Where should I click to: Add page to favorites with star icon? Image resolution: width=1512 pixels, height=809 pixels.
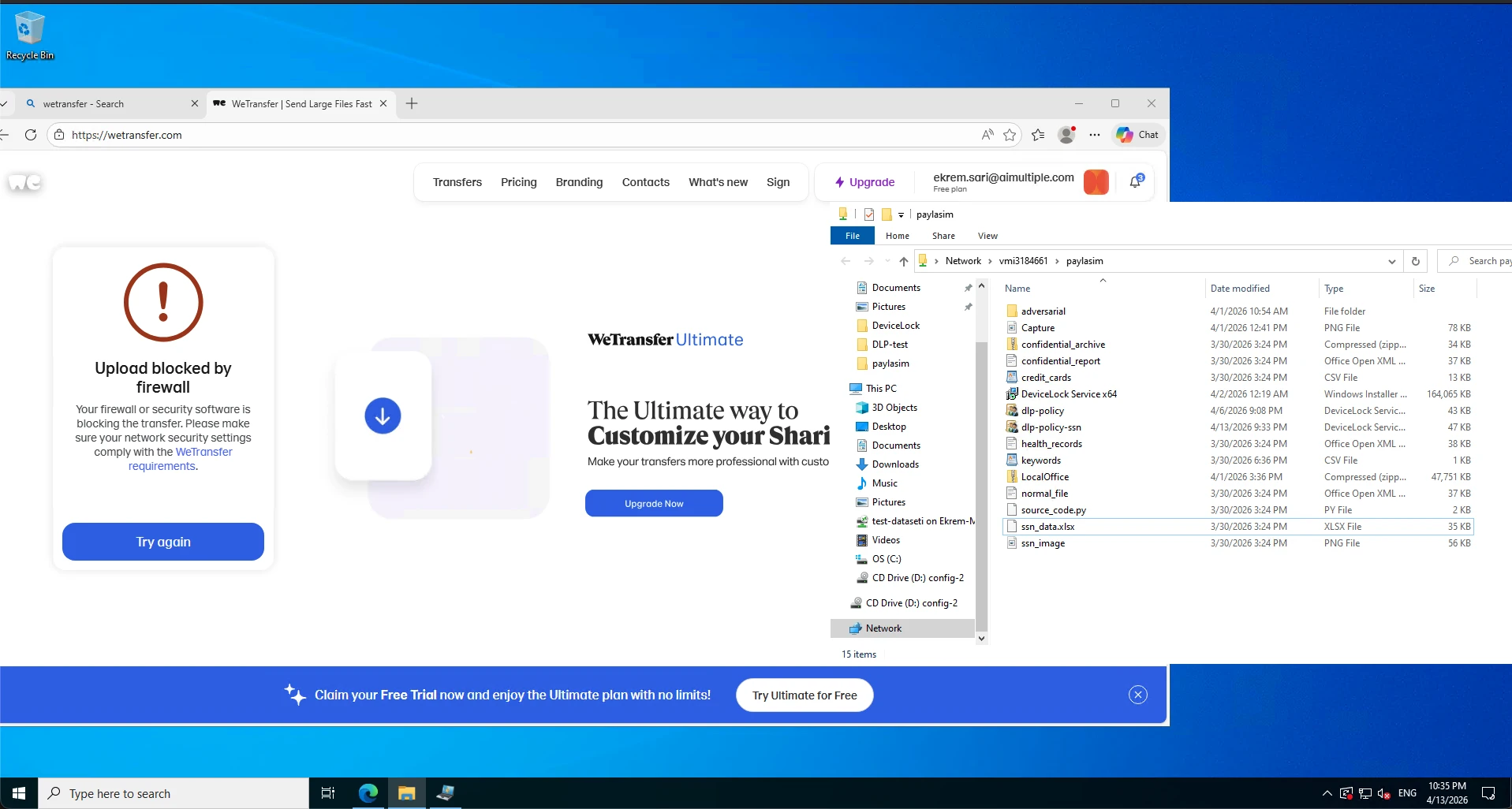click(x=1010, y=135)
